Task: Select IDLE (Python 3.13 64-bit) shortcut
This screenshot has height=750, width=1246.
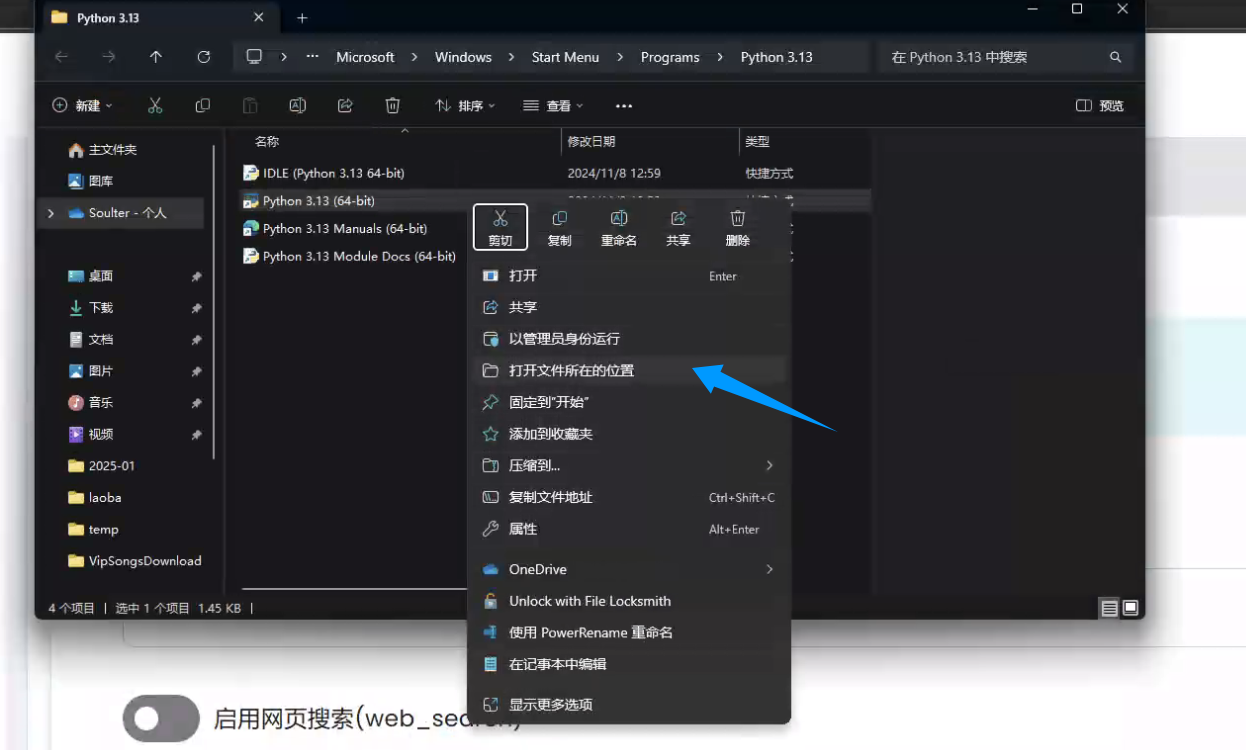Action: 333,173
